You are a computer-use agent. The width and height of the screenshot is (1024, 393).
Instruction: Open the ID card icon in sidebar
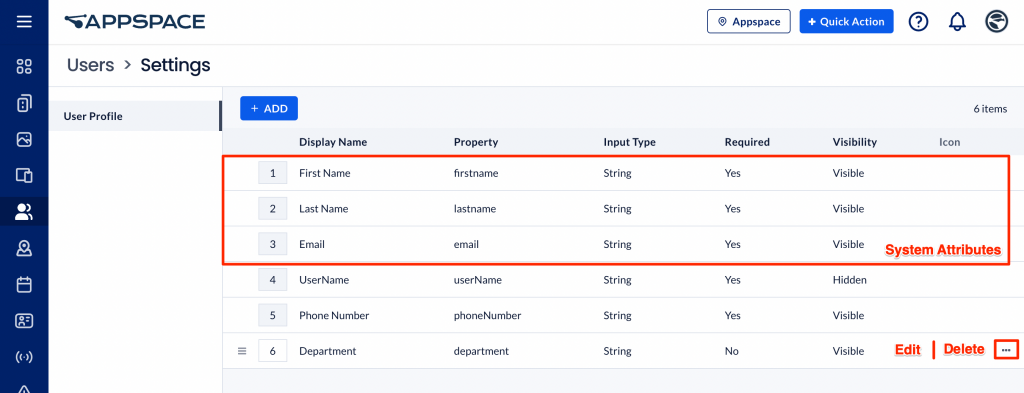[24, 321]
